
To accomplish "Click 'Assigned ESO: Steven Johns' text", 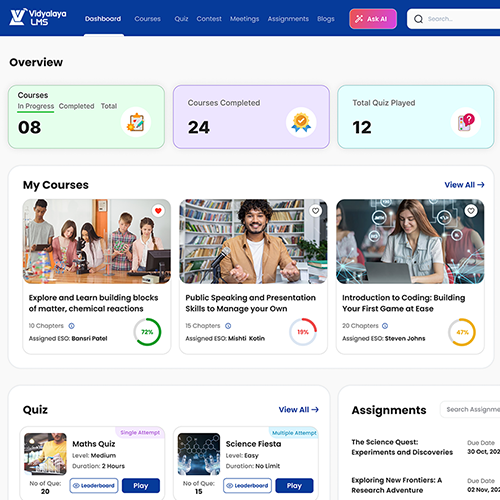I will click(x=384, y=338).
